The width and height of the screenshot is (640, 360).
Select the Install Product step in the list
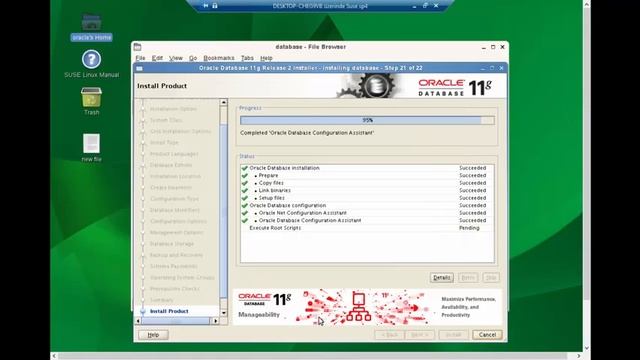pos(169,311)
